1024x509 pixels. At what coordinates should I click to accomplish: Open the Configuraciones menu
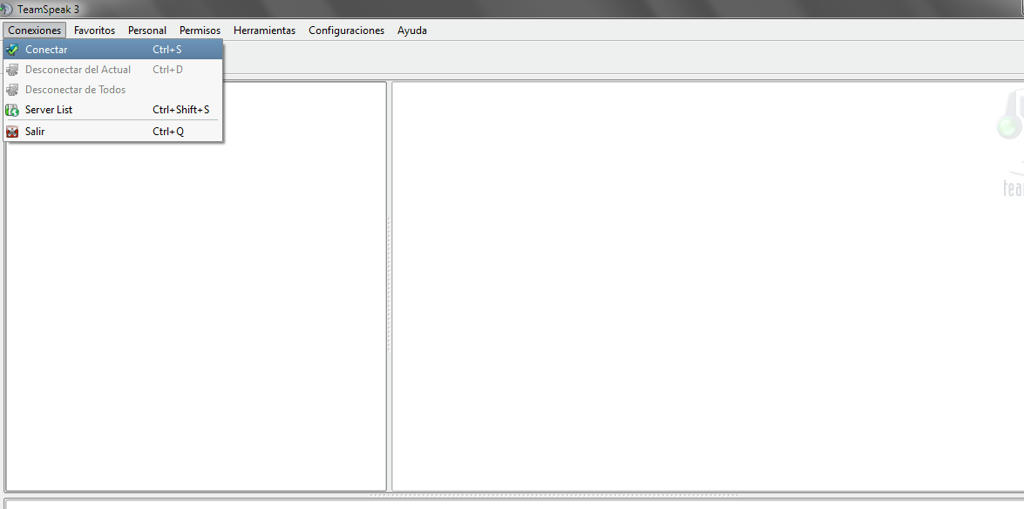click(346, 30)
